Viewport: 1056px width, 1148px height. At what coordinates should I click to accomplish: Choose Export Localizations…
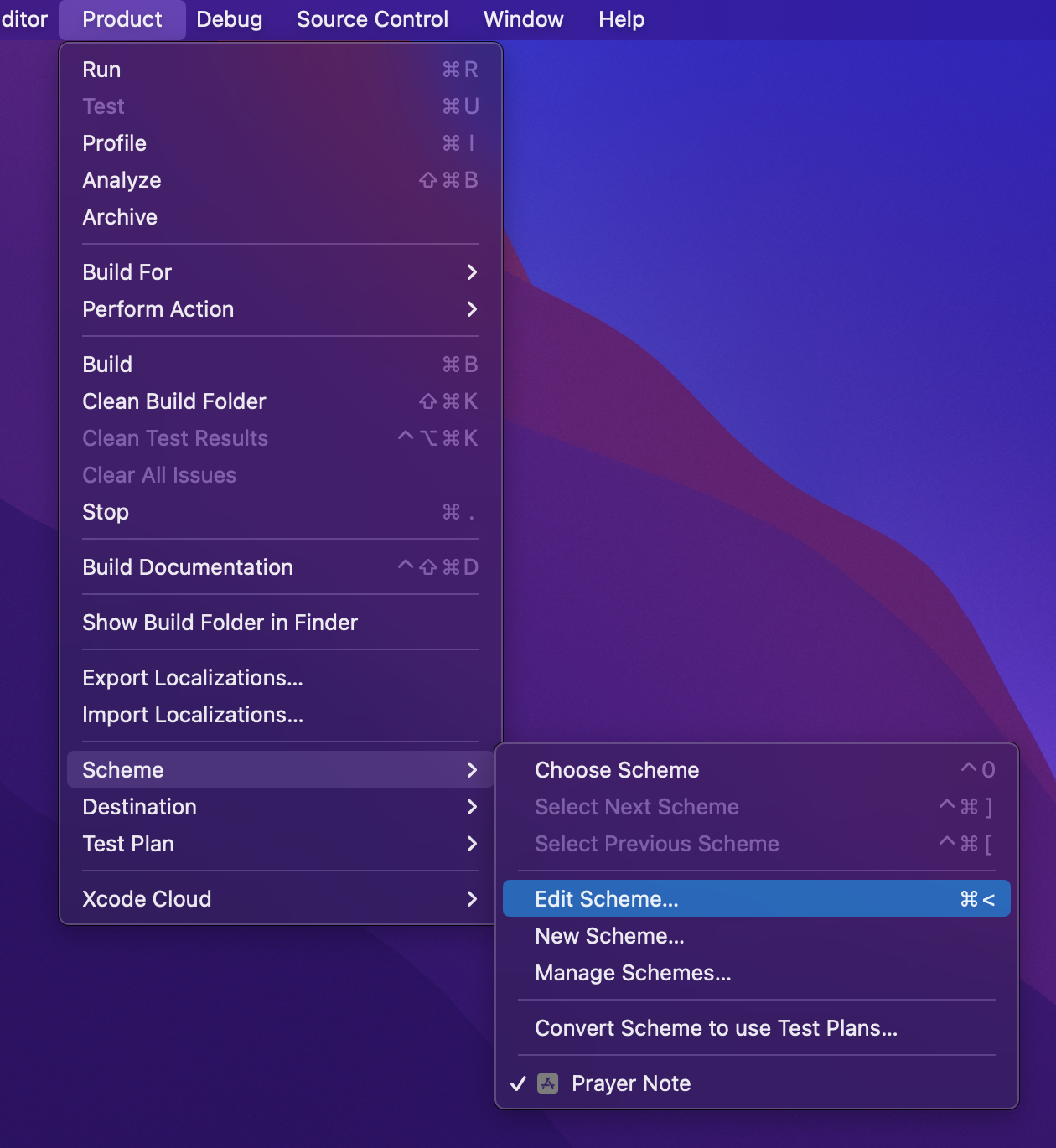coord(281,678)
